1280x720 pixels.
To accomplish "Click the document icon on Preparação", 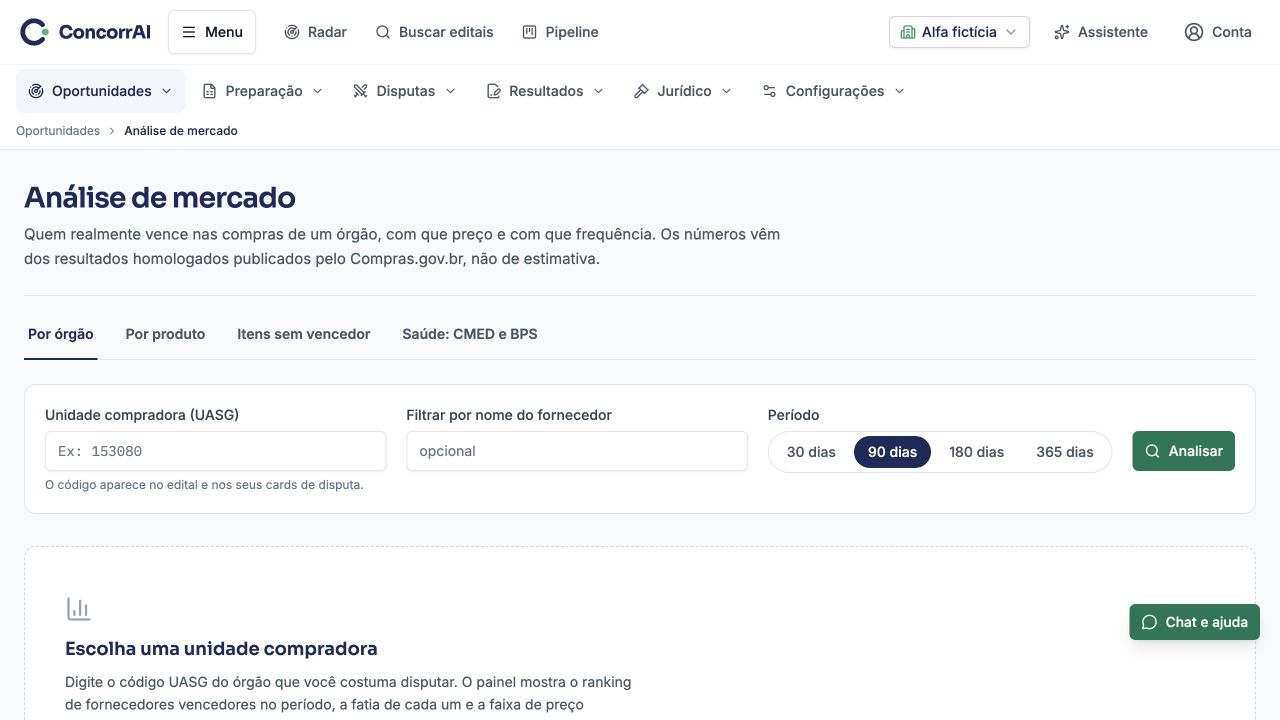I will point(209,91).
